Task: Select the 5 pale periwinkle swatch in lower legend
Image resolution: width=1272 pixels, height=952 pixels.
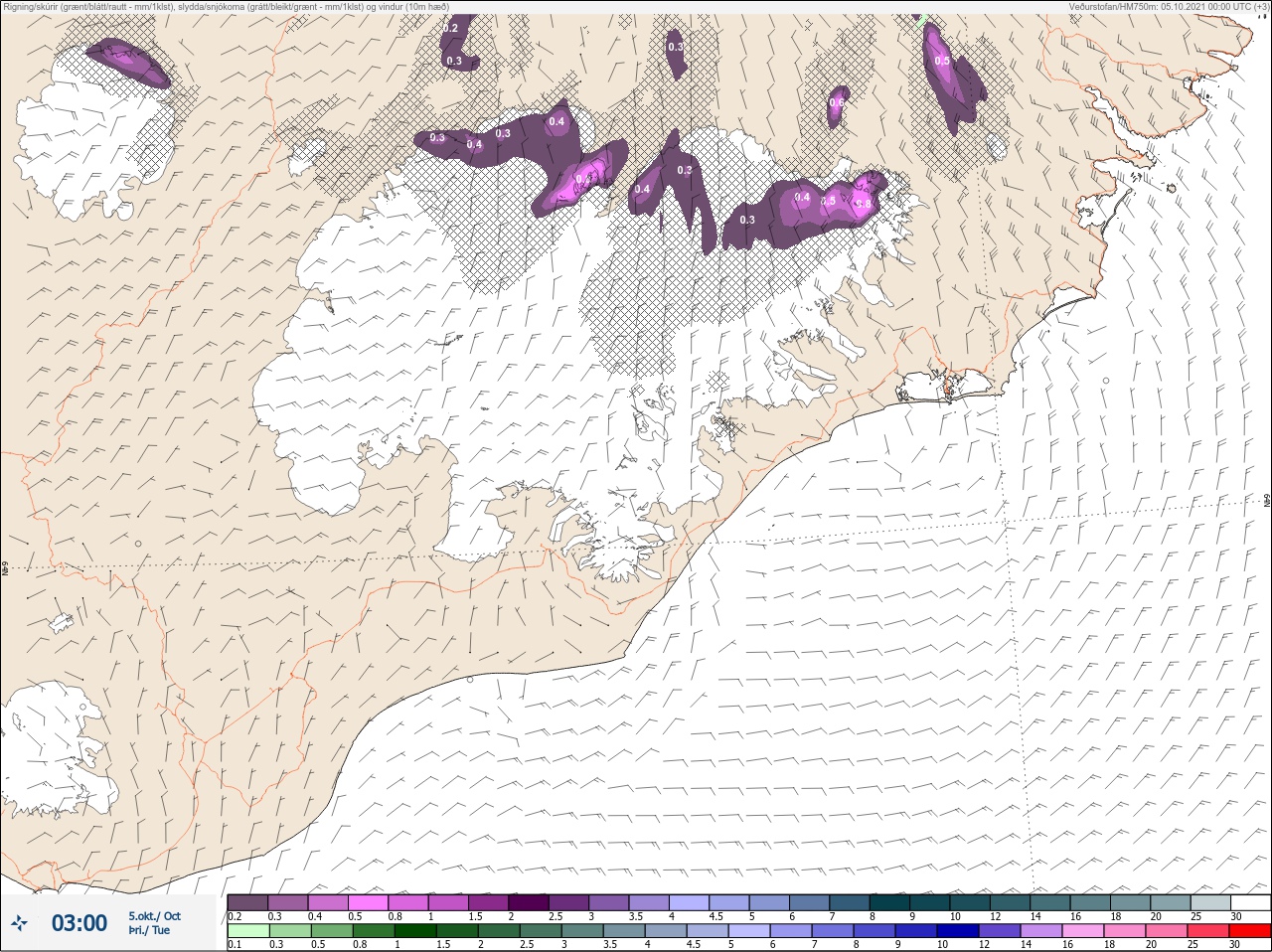Action: (x=748, y=931)
